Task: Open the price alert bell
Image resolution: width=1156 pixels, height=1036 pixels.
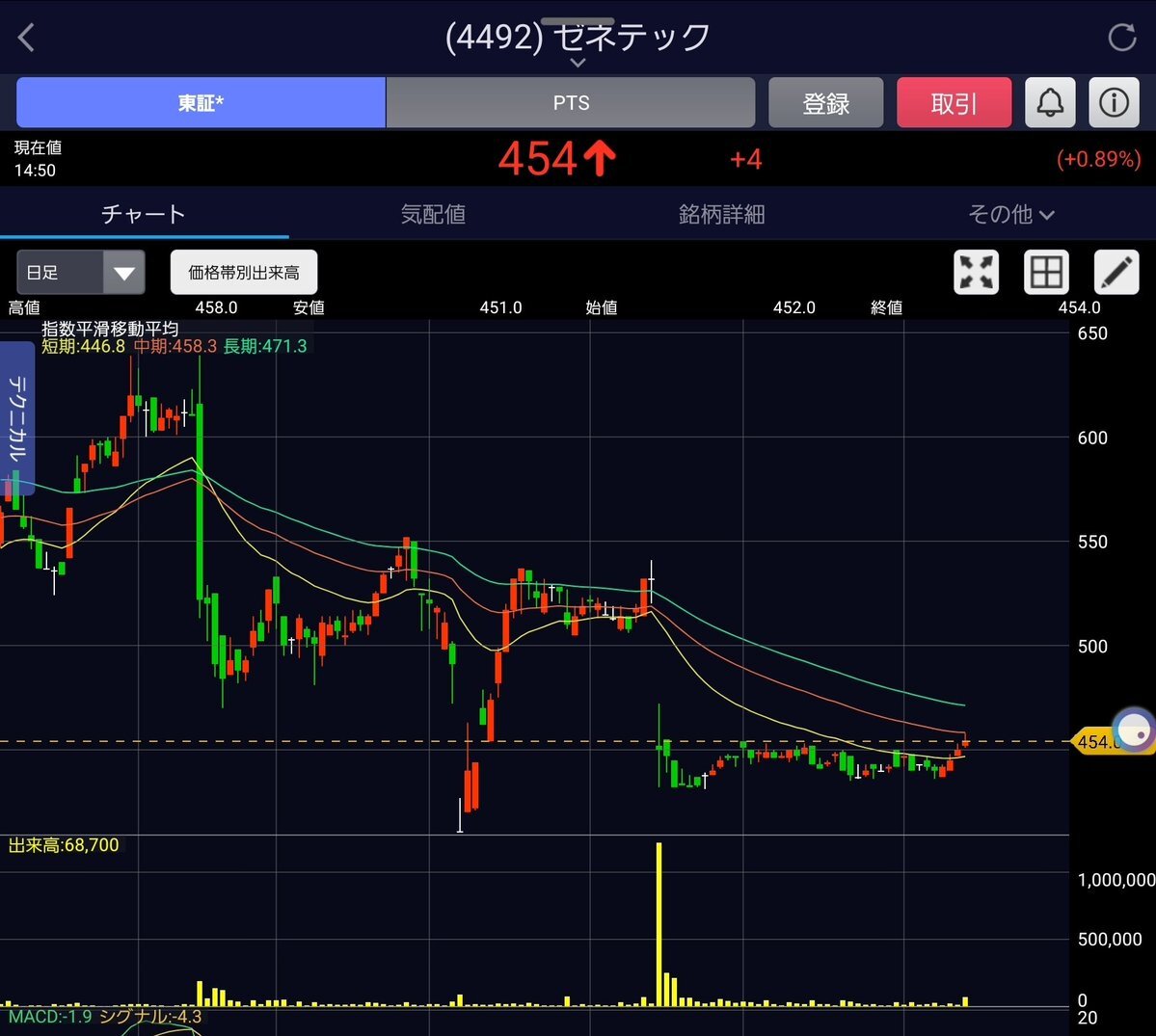Action: (1050, 102)
